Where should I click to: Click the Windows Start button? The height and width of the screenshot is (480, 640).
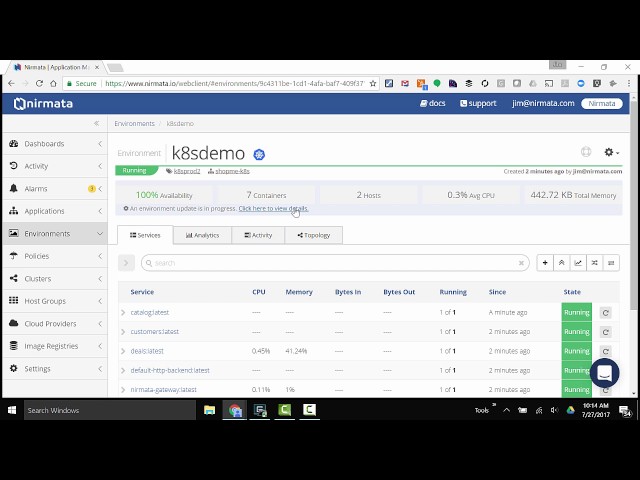(12, 410)
